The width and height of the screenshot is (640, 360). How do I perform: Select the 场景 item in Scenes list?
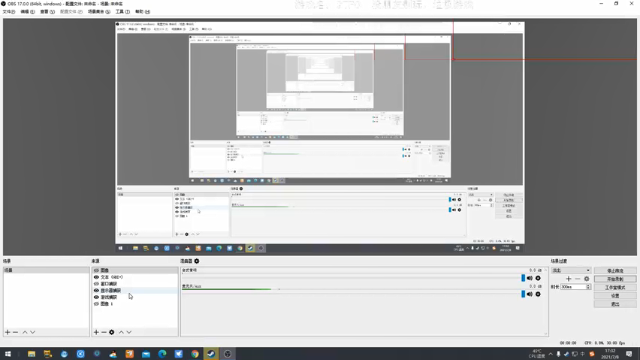pos(46,270)
